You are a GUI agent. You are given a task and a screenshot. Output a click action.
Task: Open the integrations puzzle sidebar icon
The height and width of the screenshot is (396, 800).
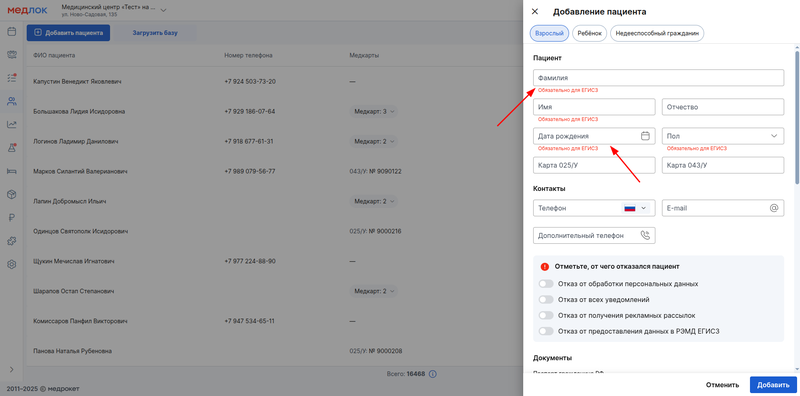point(12,241)
